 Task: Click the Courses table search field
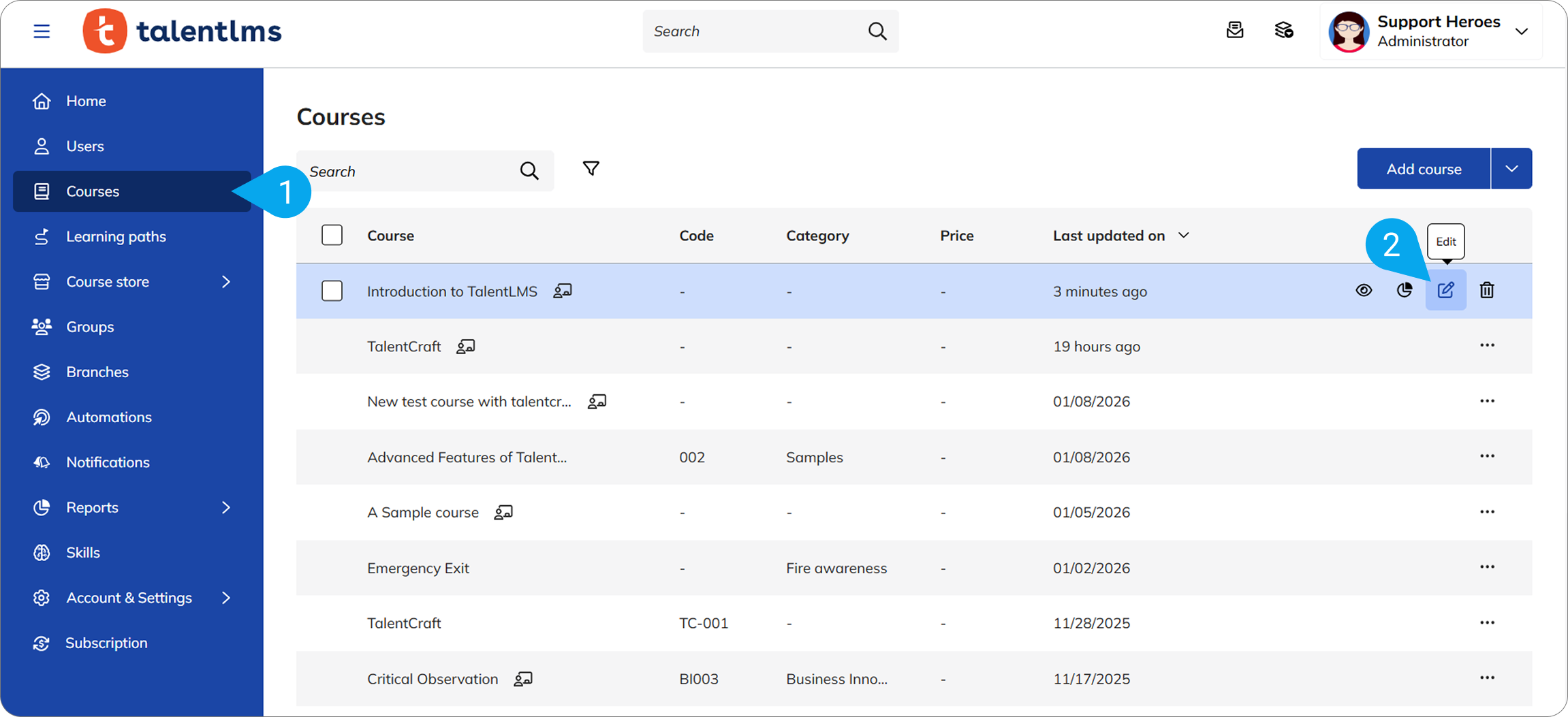tap(409, 172)
